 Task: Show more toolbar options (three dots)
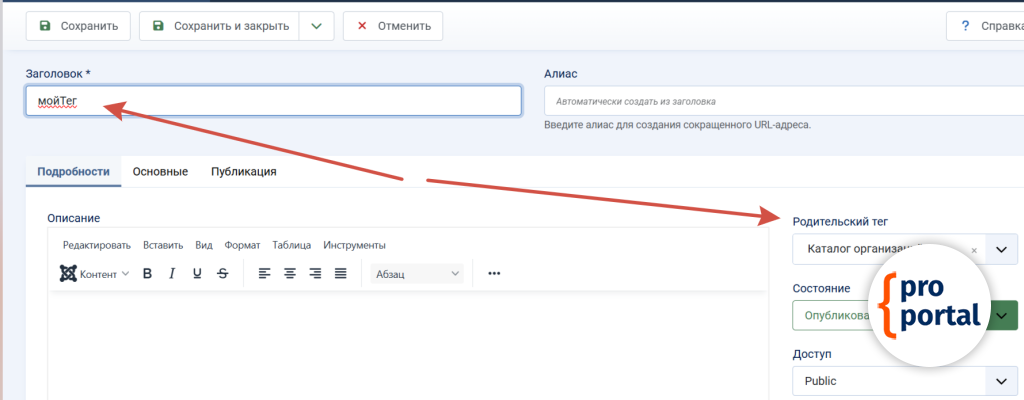(494, 274)
